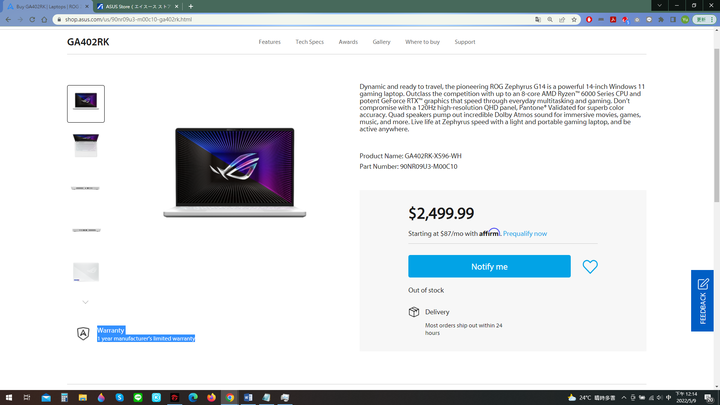Switch to the ASUS Store tab

pos(137,6)
